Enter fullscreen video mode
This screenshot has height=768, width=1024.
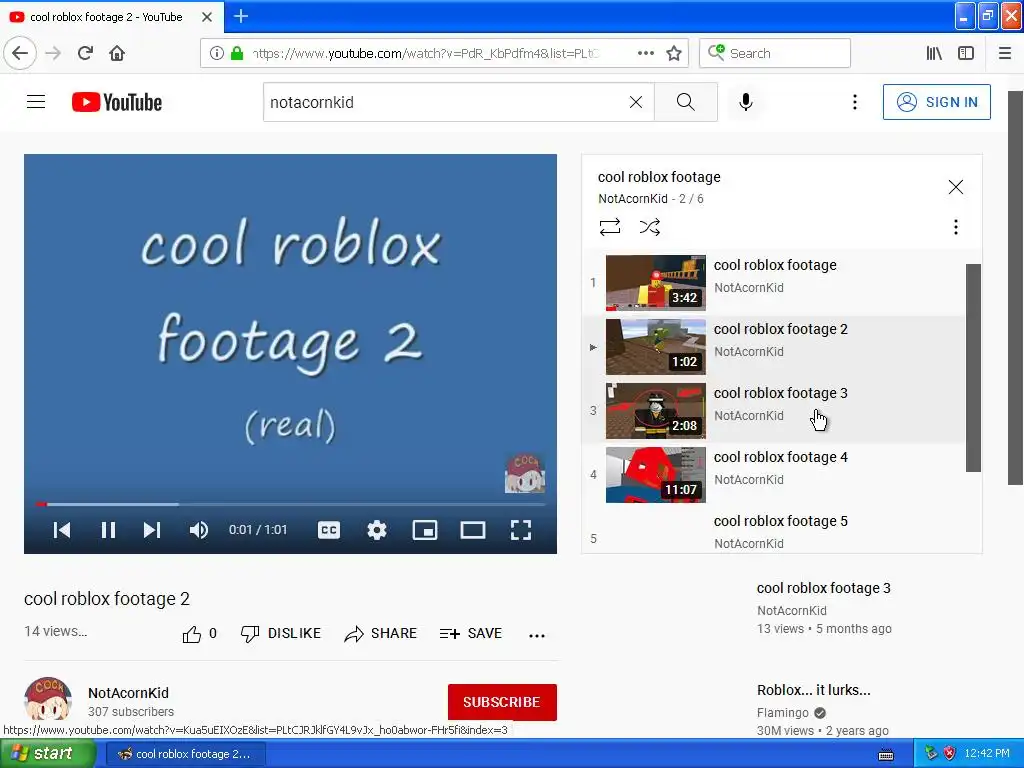520,530
